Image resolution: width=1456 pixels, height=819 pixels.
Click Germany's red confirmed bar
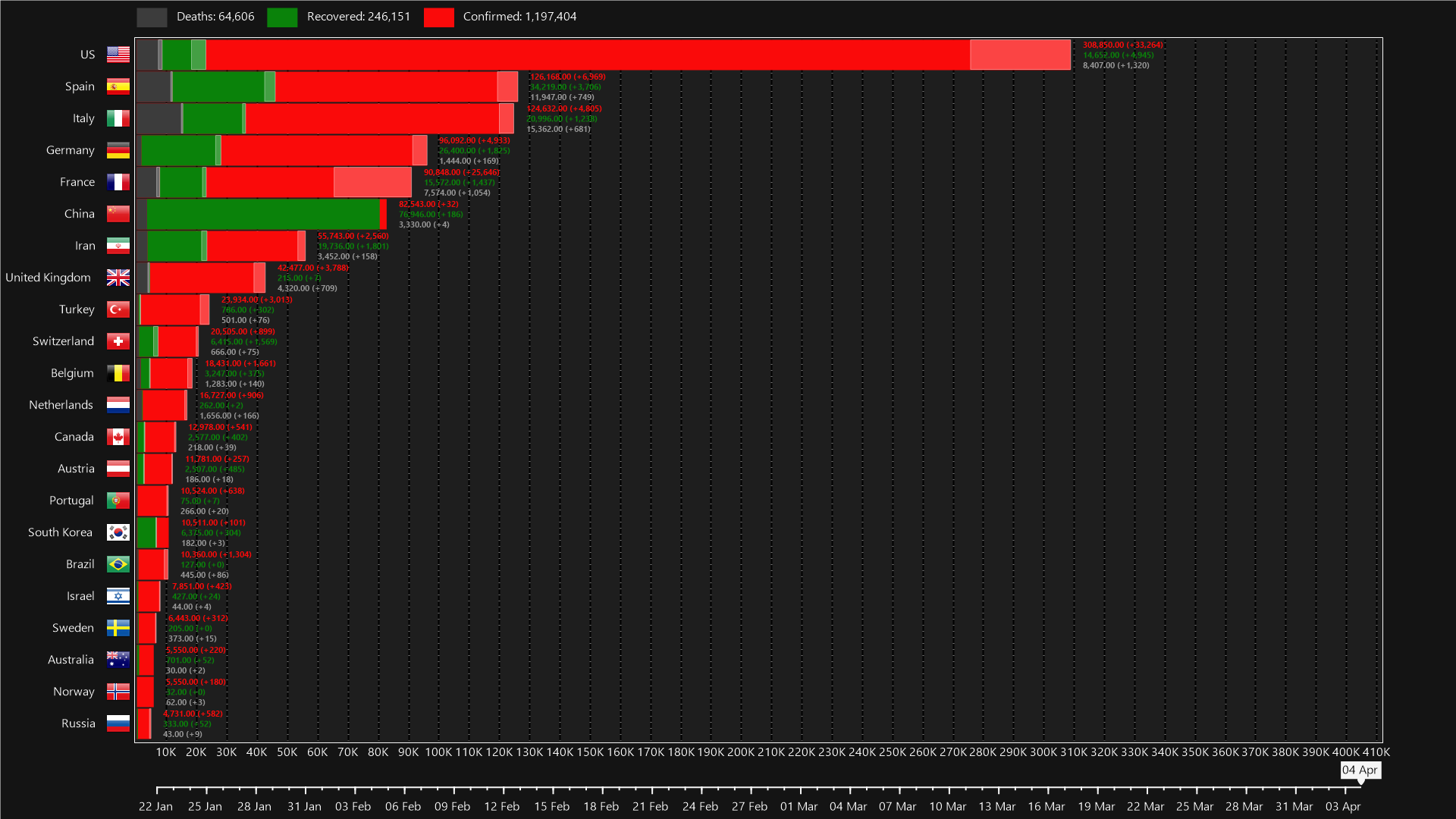(317, 150)
